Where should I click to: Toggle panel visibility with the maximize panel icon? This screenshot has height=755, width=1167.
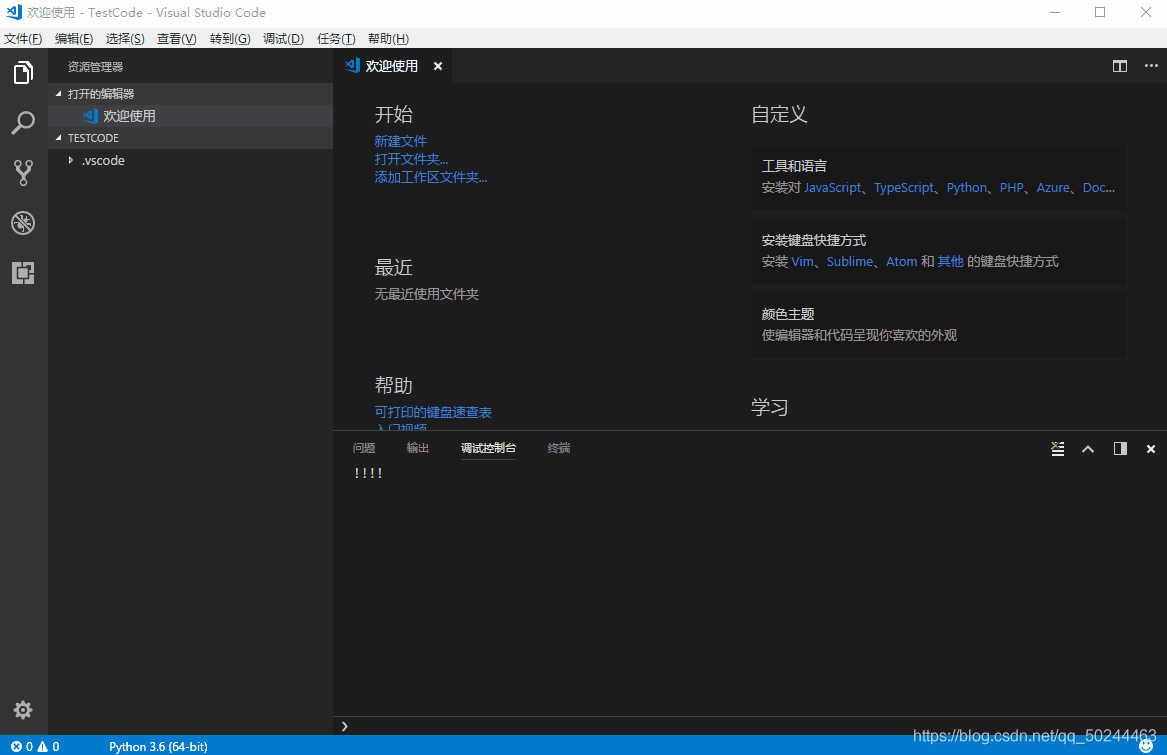(1120, 448)
